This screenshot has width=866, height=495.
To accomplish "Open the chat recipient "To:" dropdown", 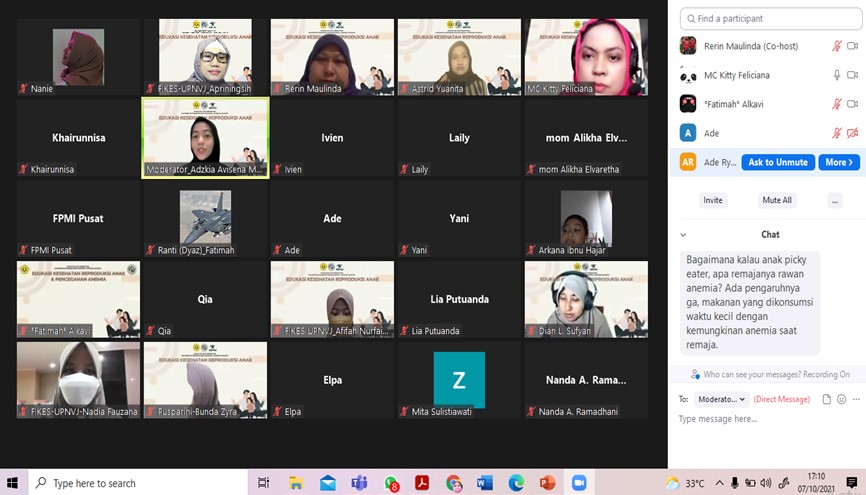I will (720, 399).
